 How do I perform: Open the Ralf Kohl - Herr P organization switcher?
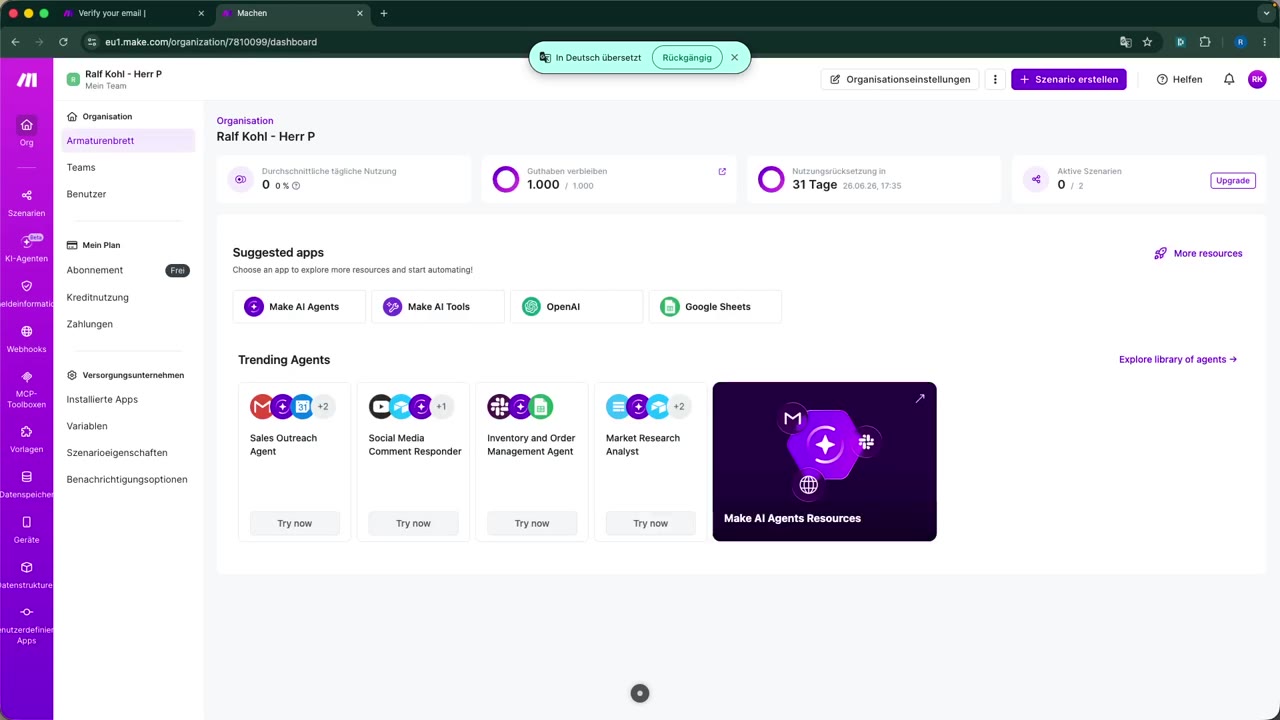pos(114,79)
